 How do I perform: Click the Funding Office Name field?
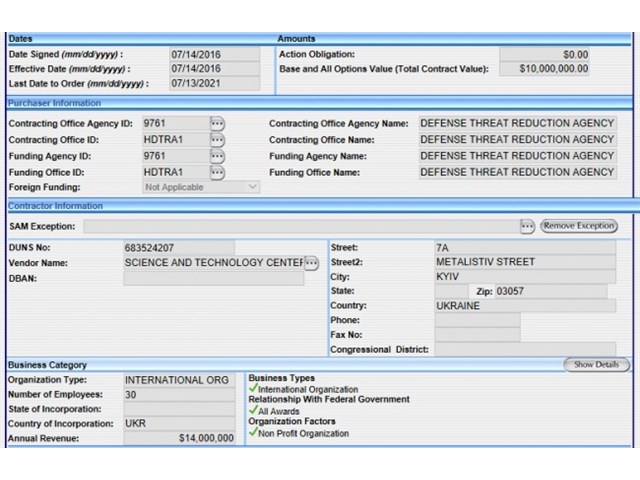pyautogui.click(x=518, y=172)
